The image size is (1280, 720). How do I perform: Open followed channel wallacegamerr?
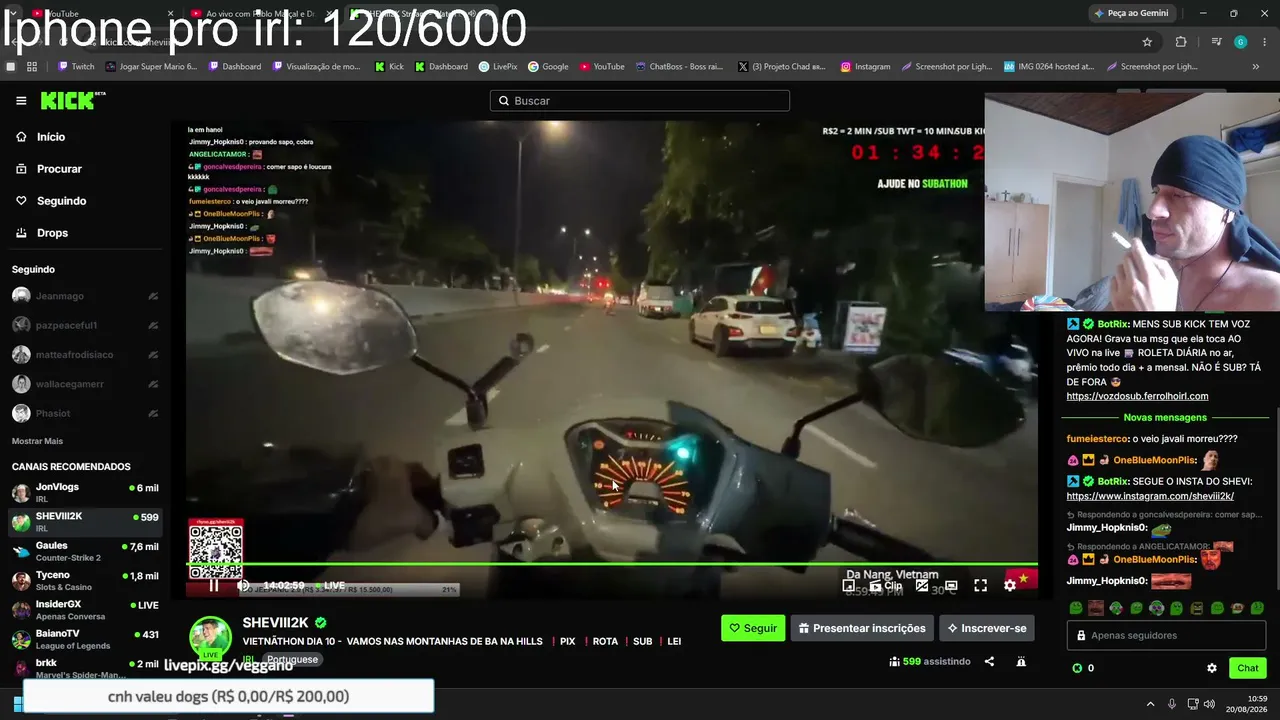pos(69,384)
